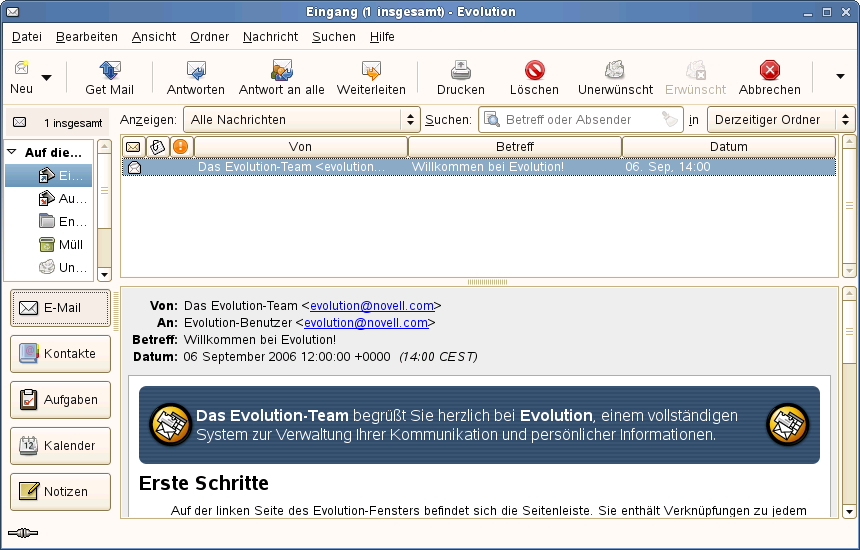Click down arrow of message preview scrollbar
860x550 pixels.
(849, 512)
